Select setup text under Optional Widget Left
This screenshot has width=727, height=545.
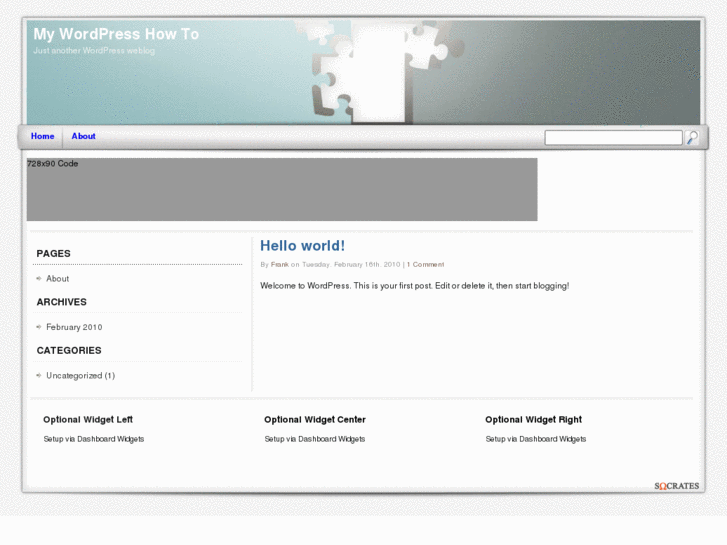[x=94, y=439]
